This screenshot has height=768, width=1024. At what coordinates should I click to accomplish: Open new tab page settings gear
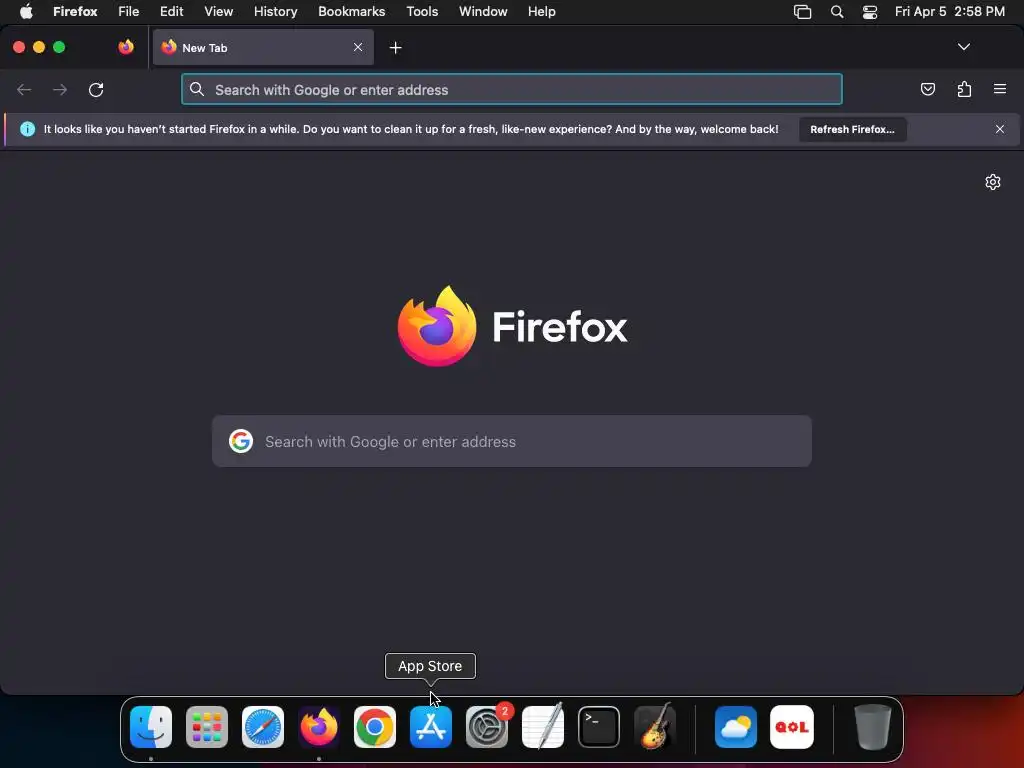pyautogui.click(x=993, y=182)
